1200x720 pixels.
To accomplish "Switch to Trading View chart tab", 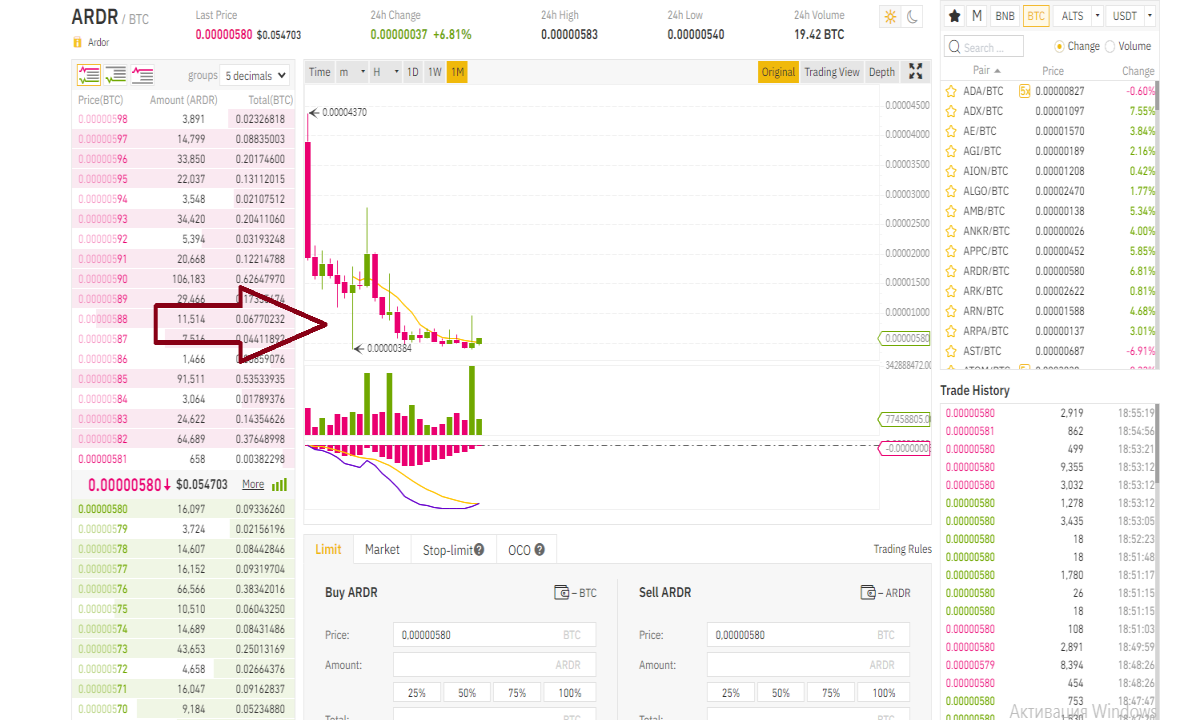I will coord(832,72).
